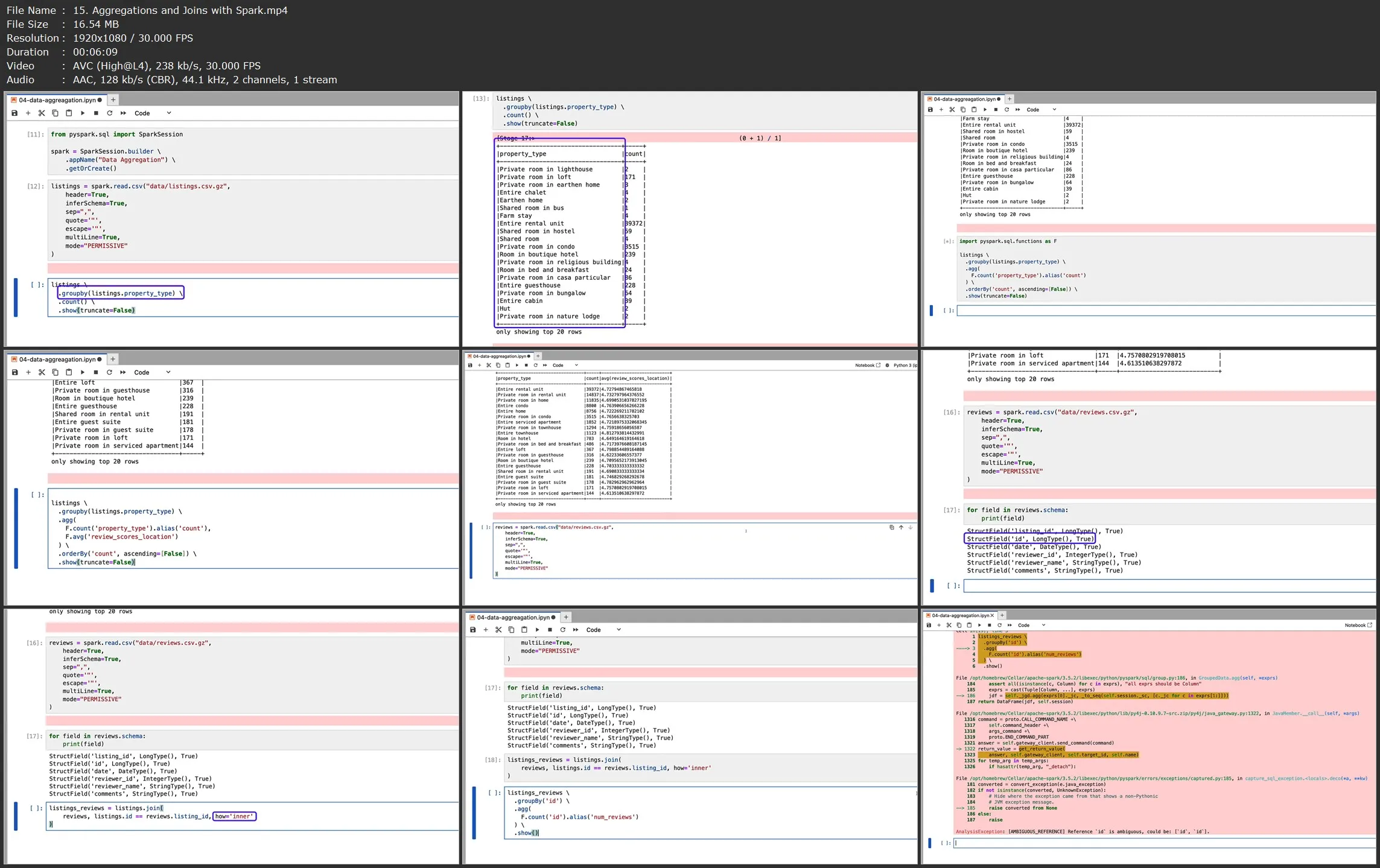
Task: Open a new tab with the plus beside the SparkSession notebook tab
Action: click(113, 100)
